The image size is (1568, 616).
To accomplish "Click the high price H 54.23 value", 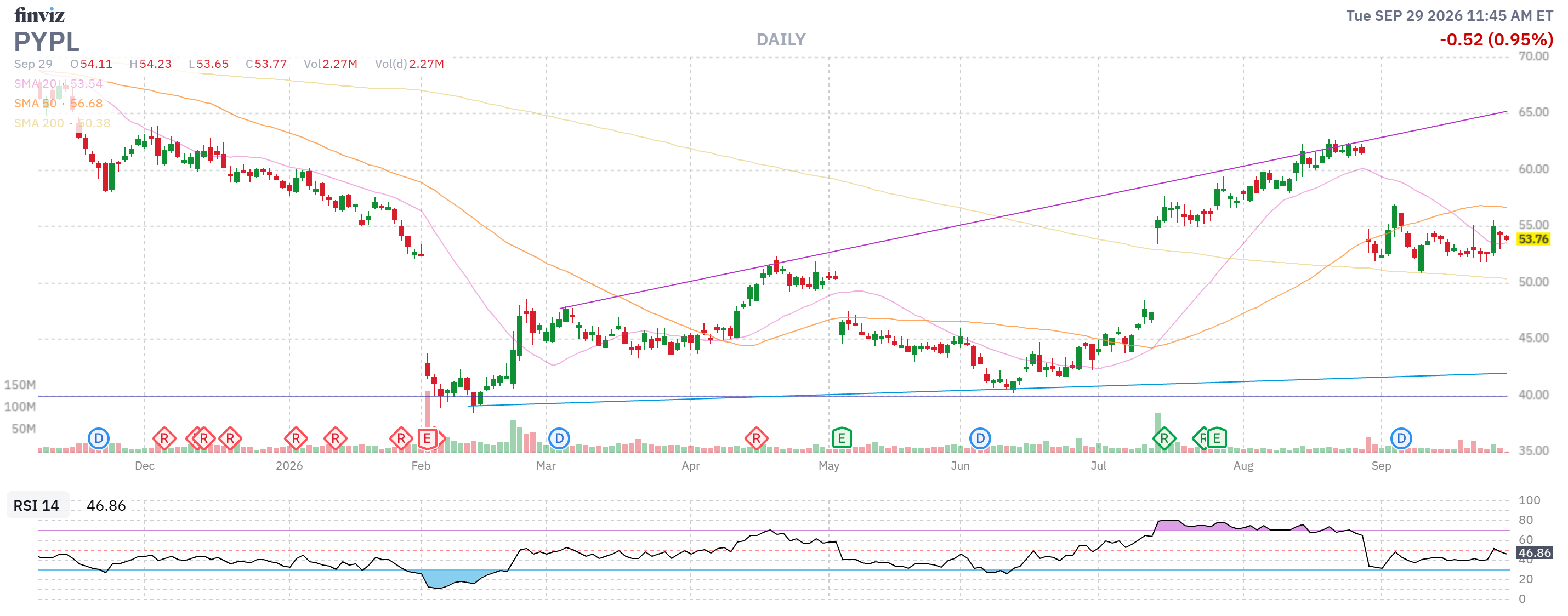I will pos(150,64).
